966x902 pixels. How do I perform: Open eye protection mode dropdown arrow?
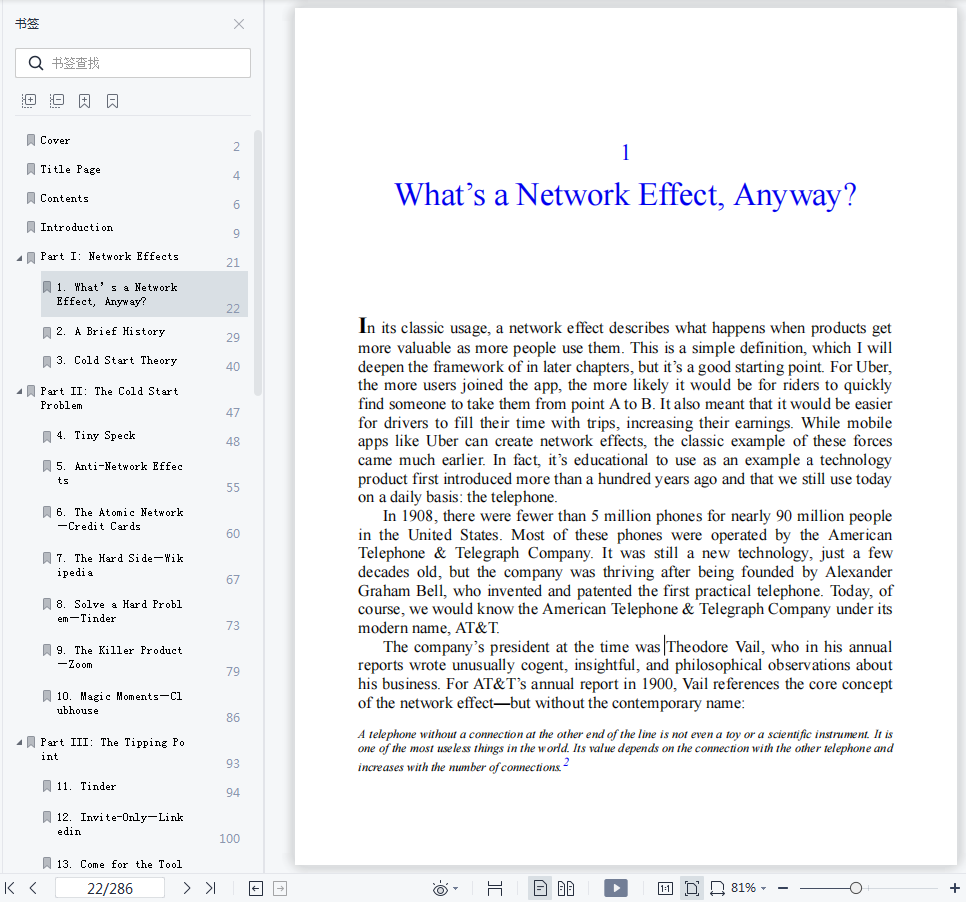(x=456, y=888)
